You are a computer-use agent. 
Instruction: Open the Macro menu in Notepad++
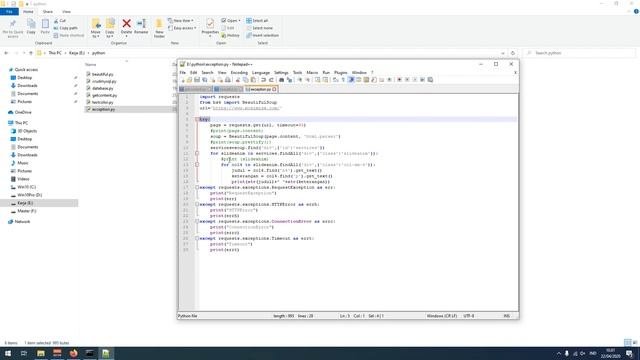click(x=312, y=72)
